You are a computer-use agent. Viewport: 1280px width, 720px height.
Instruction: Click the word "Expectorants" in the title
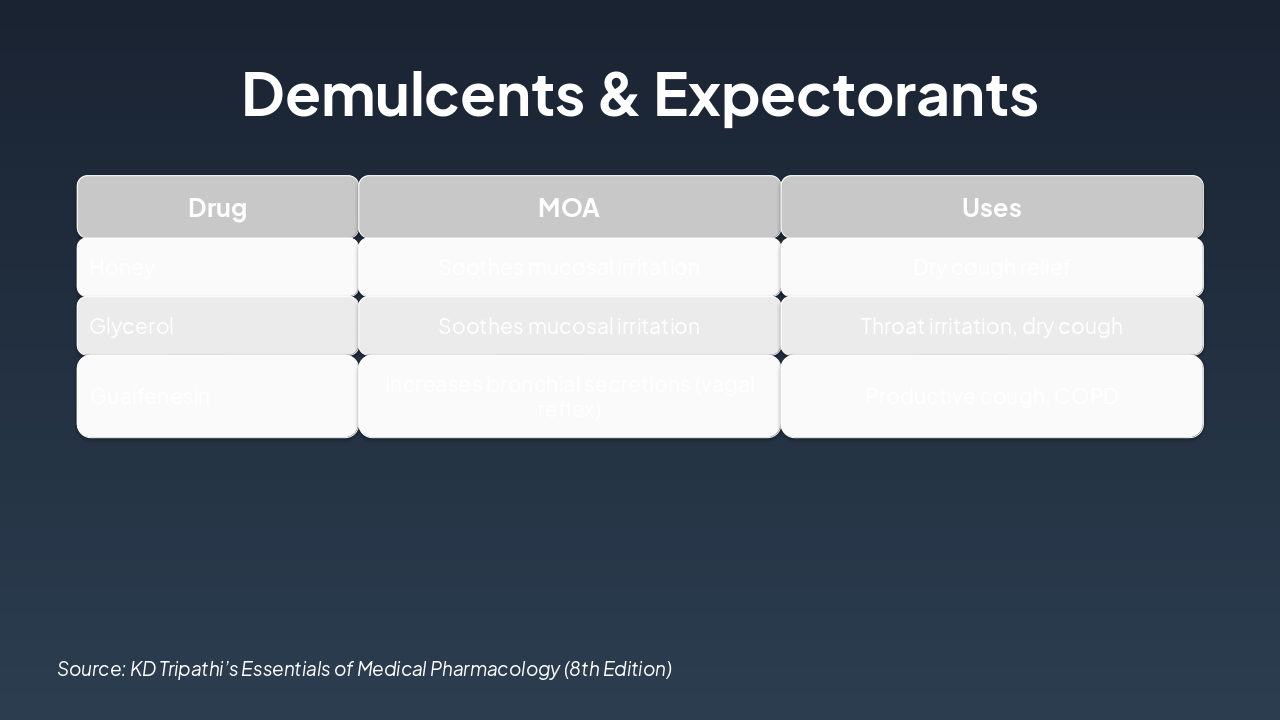click(845, 94)
